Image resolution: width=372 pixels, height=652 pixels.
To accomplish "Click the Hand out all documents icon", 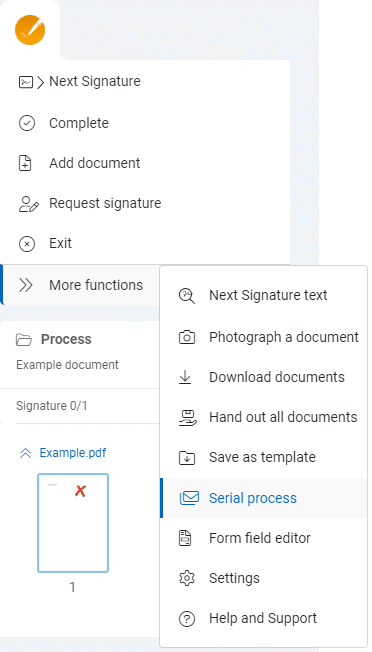I will pyautogui.click(x=187, y=418).
